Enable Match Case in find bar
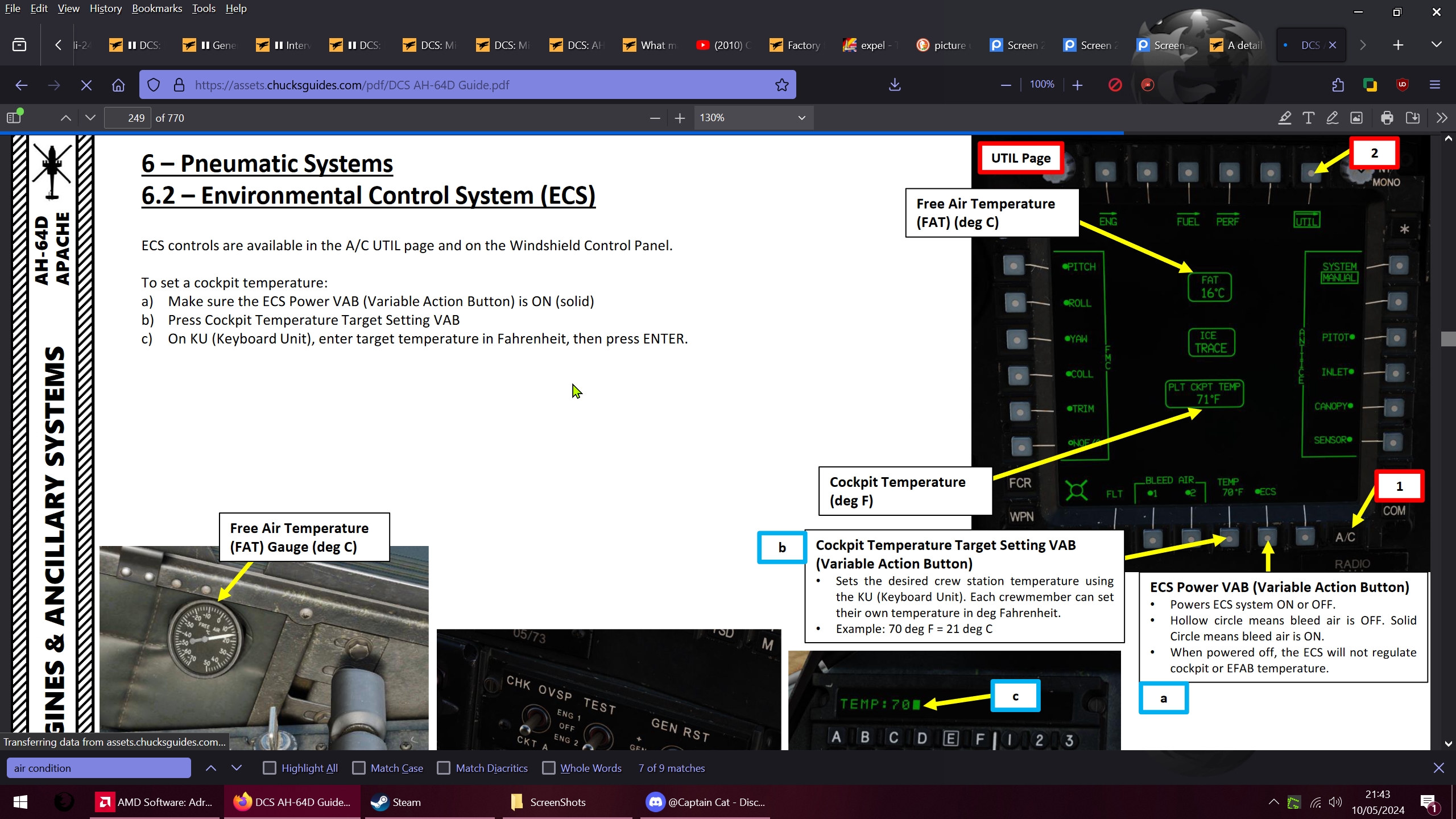 (x=359, y=768)
